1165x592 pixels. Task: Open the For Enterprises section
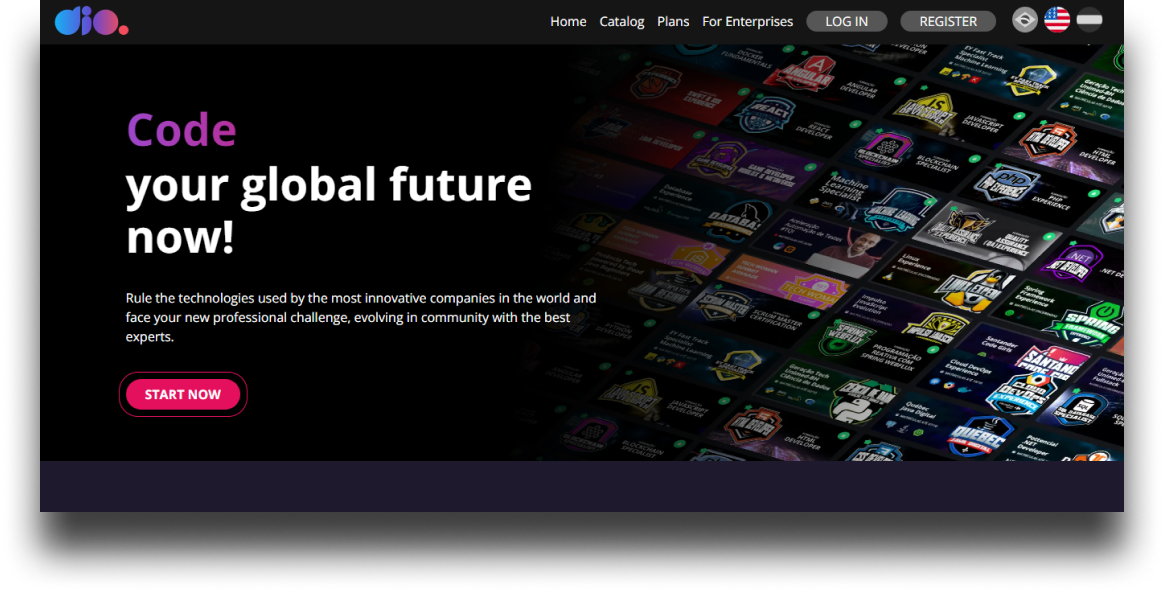pyautogui.click(x=747, y=22)
